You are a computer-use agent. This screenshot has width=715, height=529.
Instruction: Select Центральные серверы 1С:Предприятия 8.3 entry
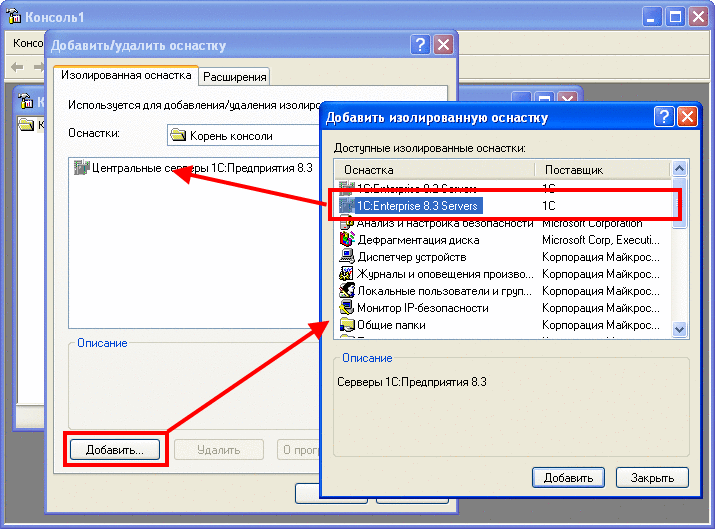(x=193, y=168)
